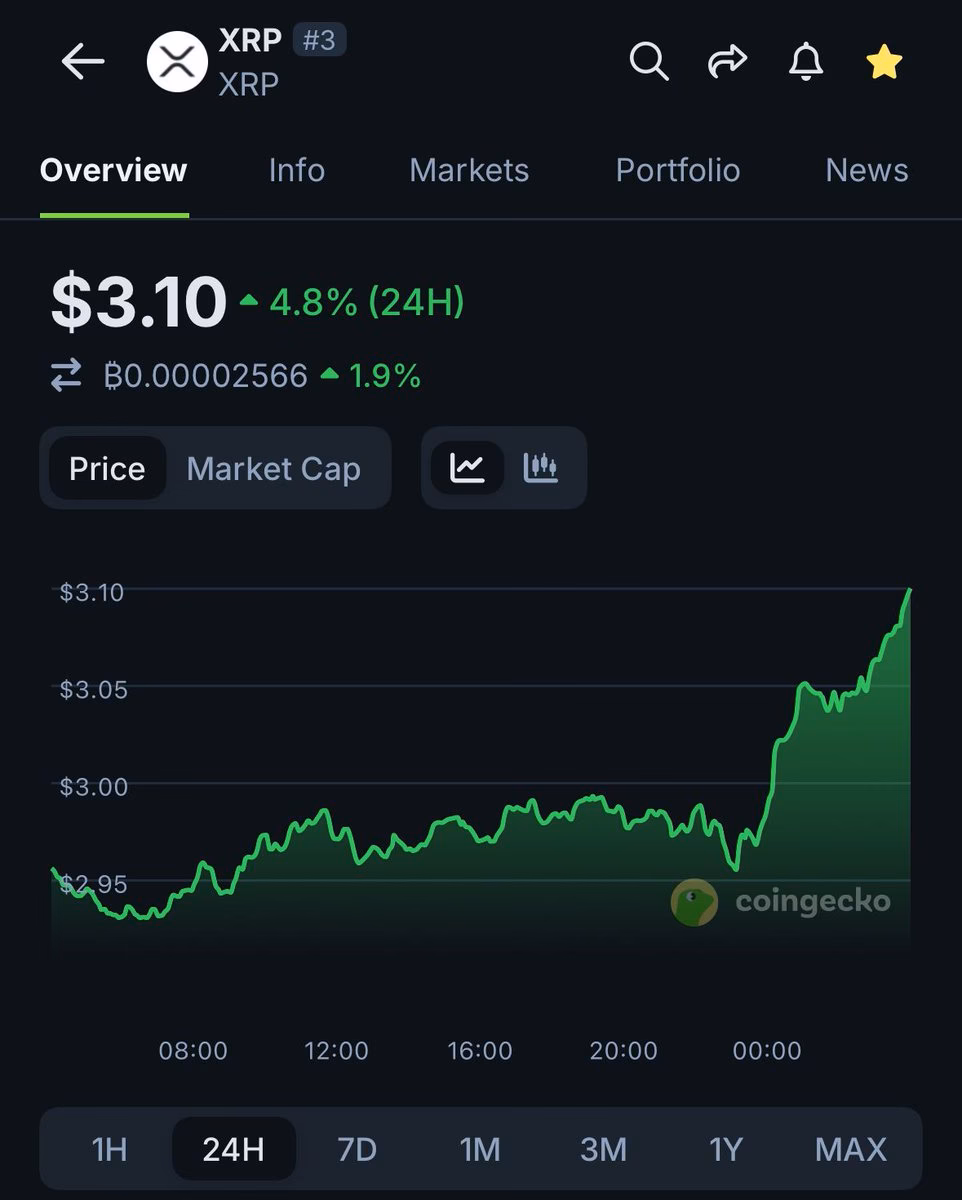Viewport: 962px width, 1200px height.
Task: Tap the Info section link
Action: (x=296, y=170)
